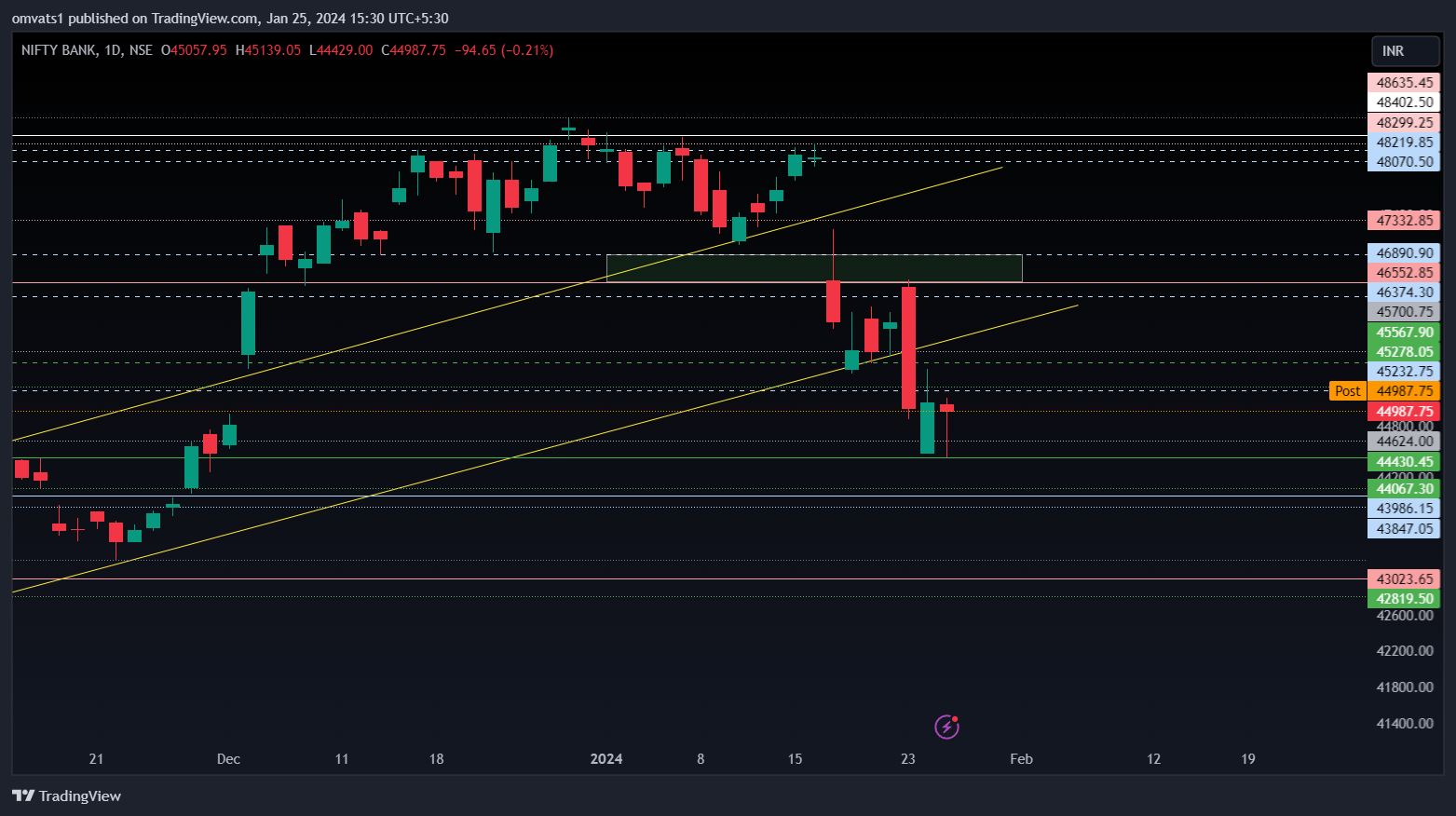1456x816 pixels.
Task: Select green price label 45567.90
Action: 1404,333
